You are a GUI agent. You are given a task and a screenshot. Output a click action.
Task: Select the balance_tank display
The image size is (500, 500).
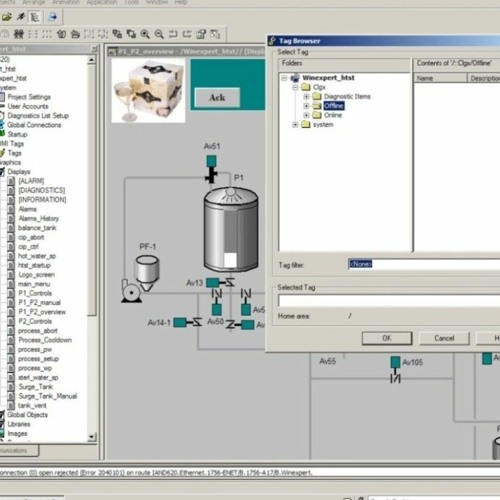(37, 228)
